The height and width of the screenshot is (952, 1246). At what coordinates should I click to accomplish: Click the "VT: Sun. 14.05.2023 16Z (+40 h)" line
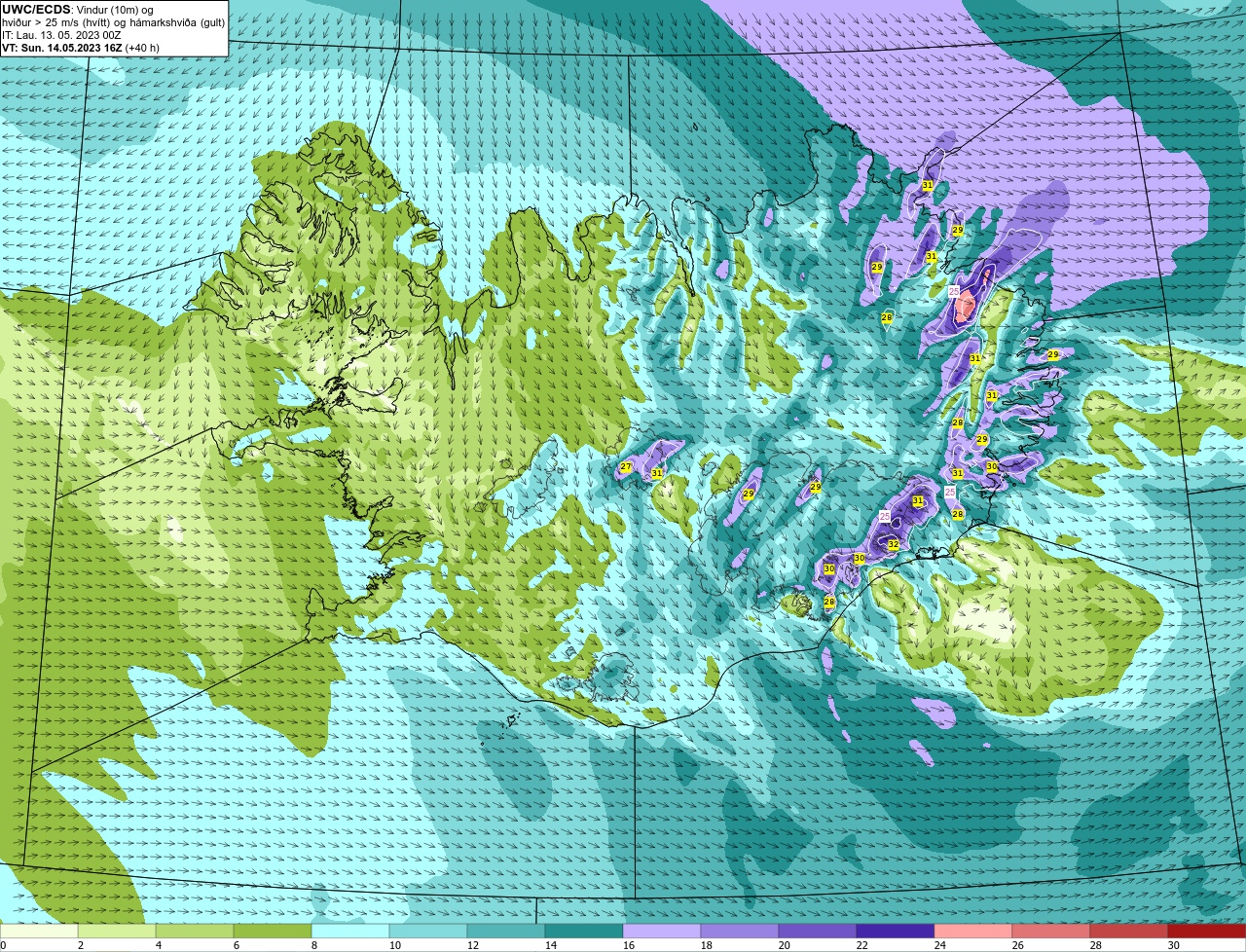coord(81,48)
